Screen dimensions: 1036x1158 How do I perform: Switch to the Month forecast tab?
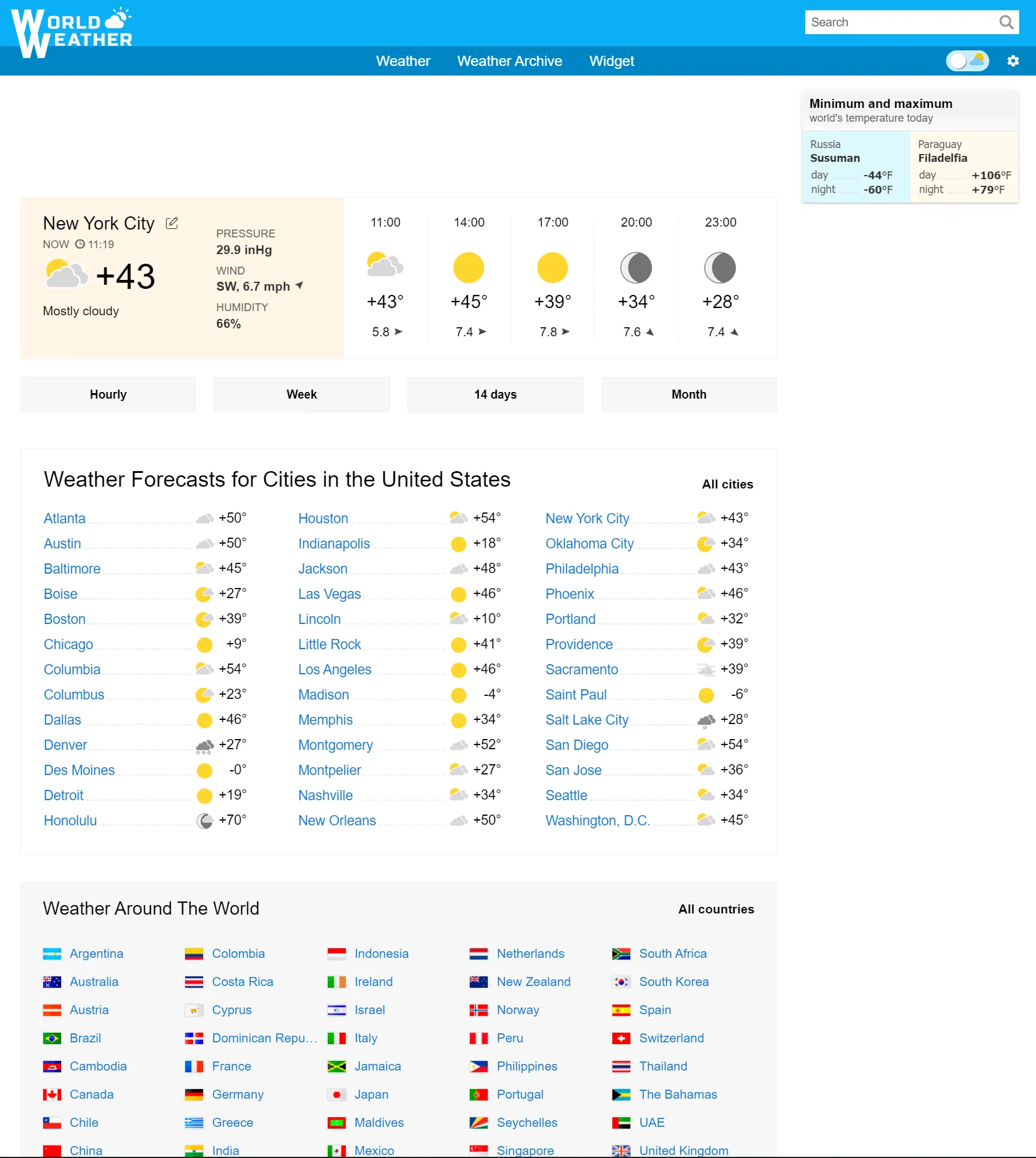coord(688,394)
